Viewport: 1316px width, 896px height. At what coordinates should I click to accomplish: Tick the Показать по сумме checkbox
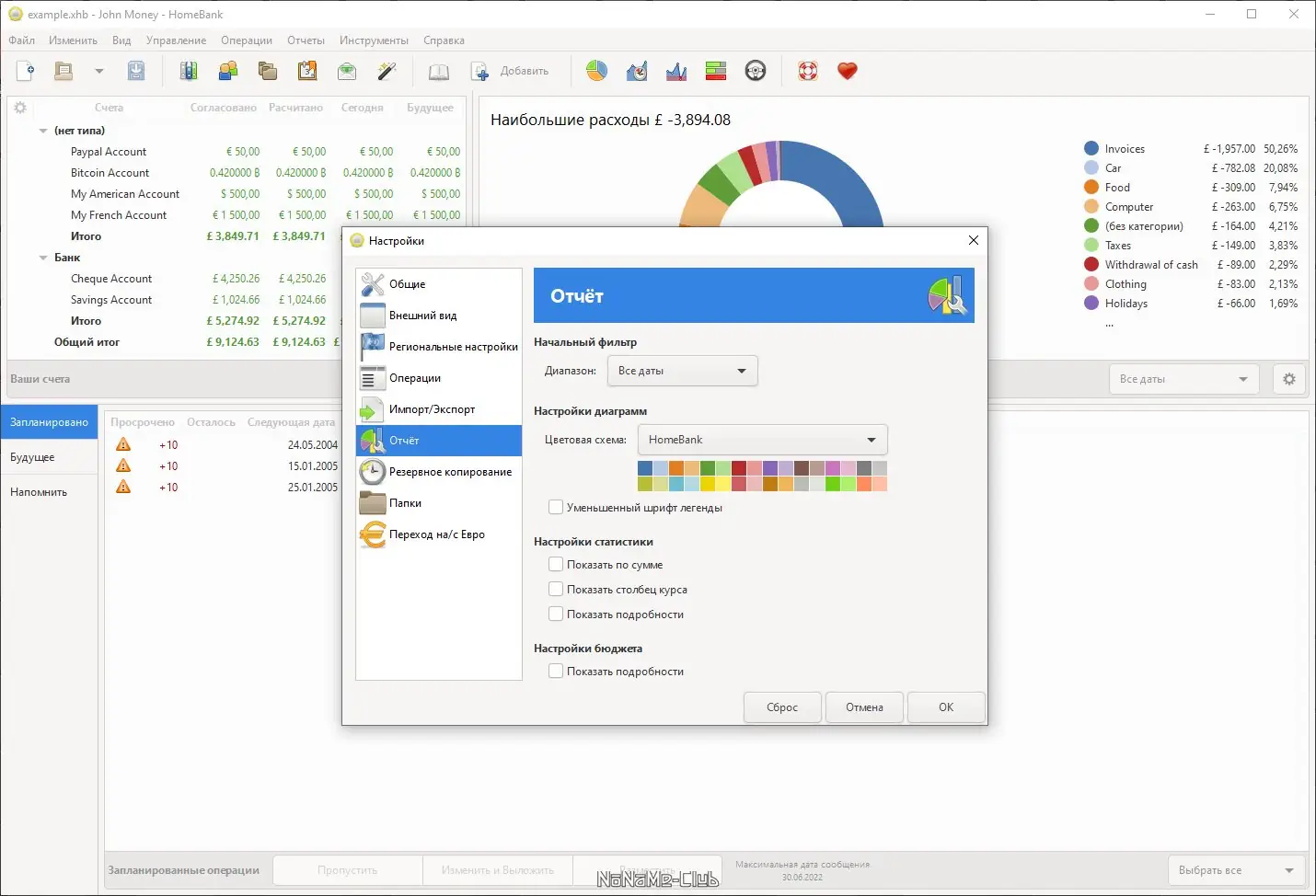point(556,565)
